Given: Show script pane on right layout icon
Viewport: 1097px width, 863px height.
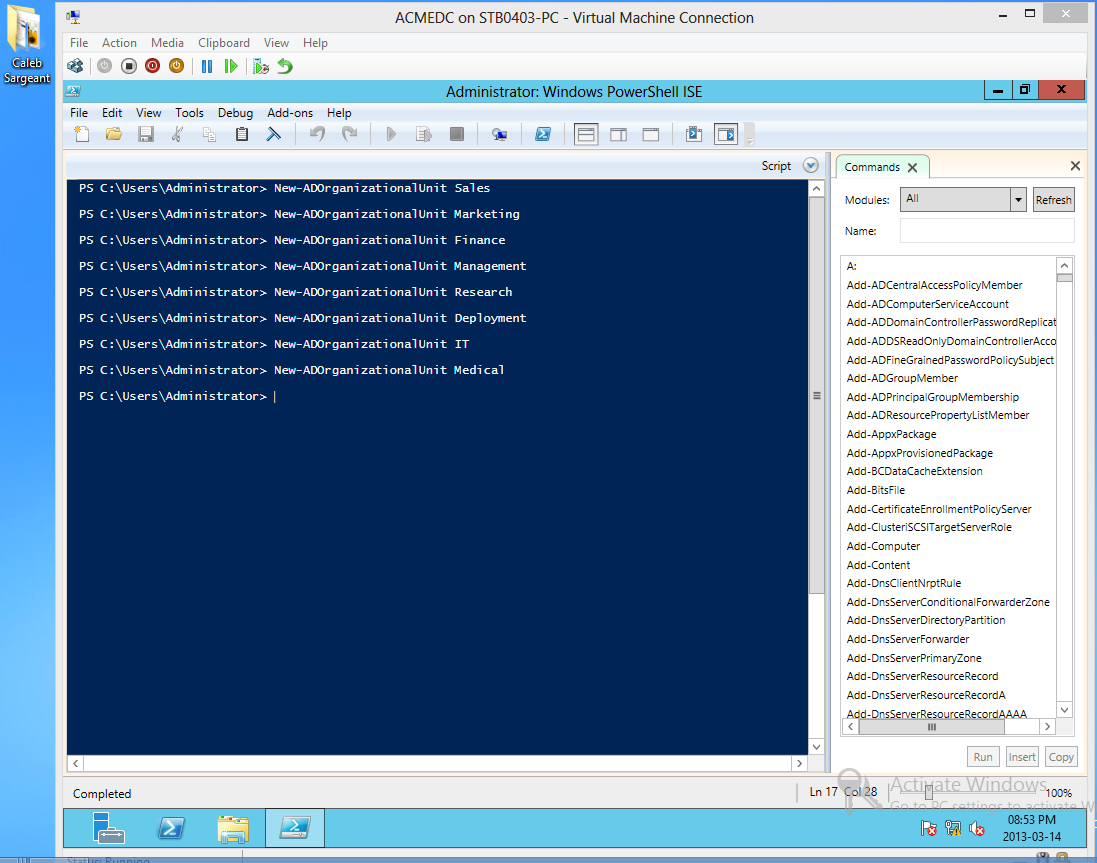Looking at the screenshot, I should click(x=618, y=134).
